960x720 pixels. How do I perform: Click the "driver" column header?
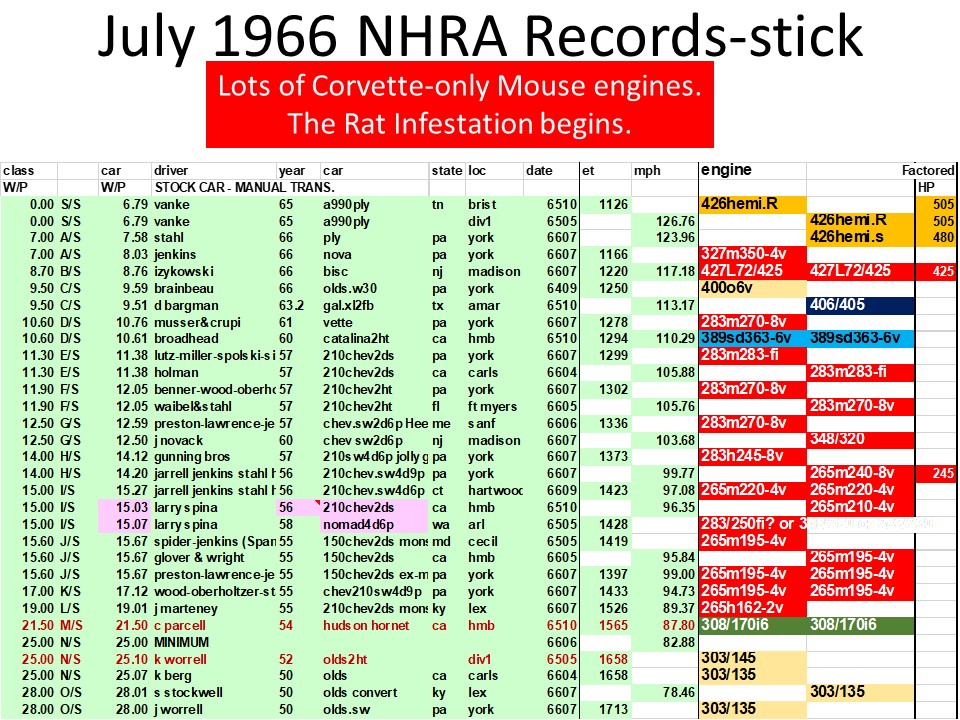point(171,171)
